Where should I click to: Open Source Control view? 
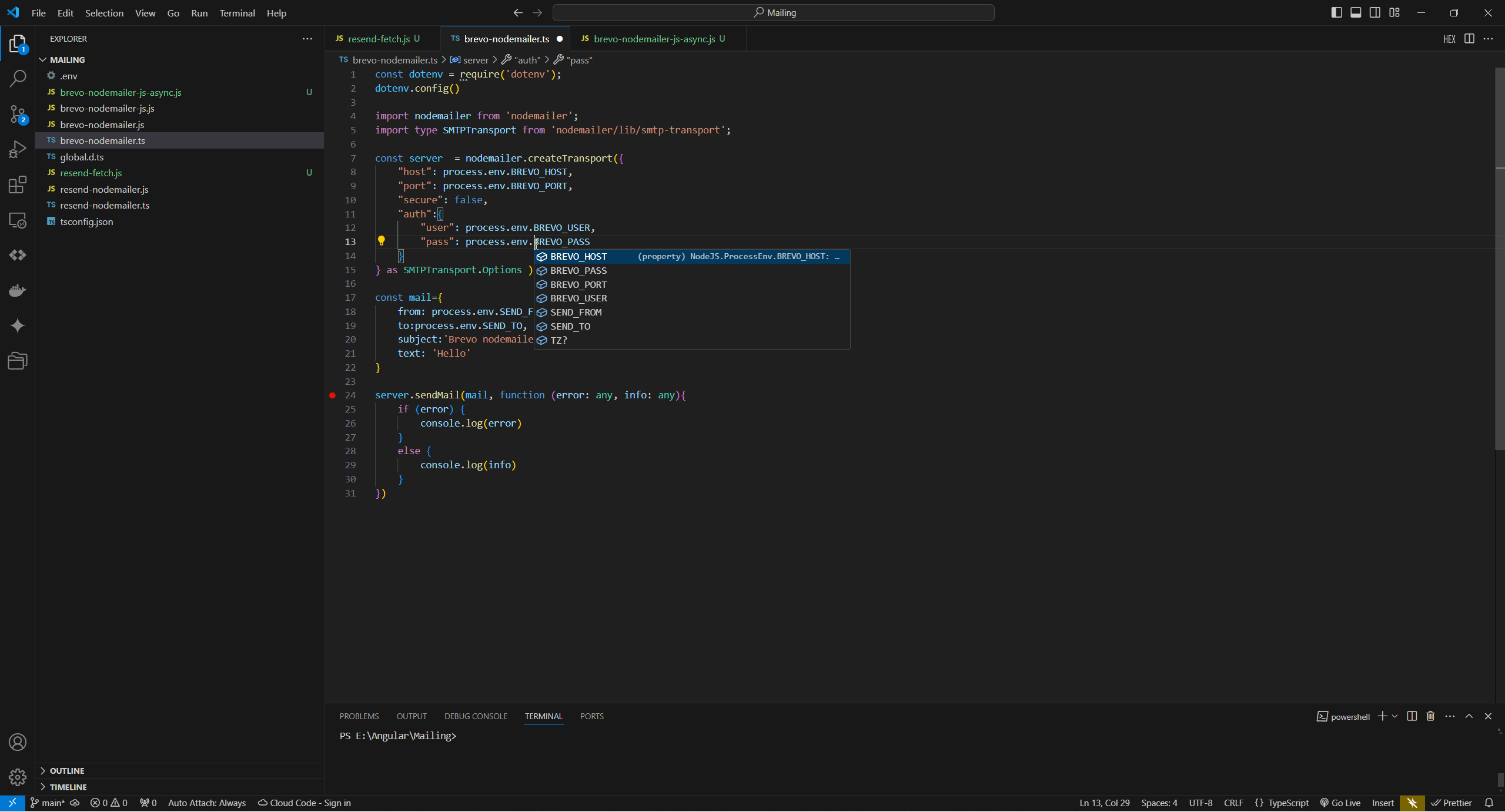pyautogui.click(x=18, y=114)
